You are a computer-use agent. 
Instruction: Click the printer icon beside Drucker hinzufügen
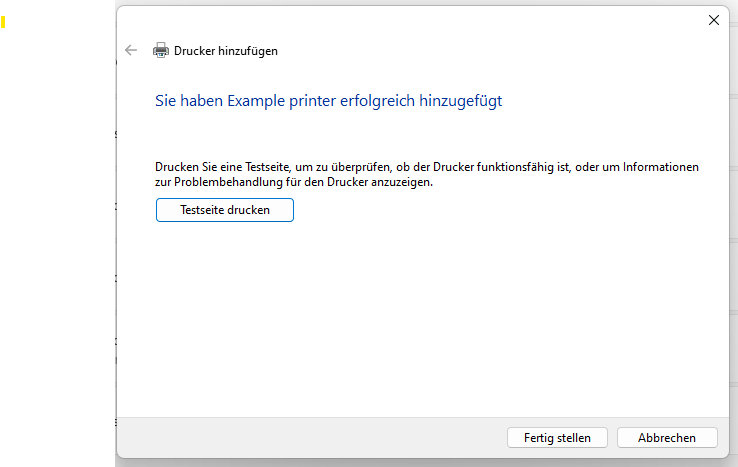160,50
